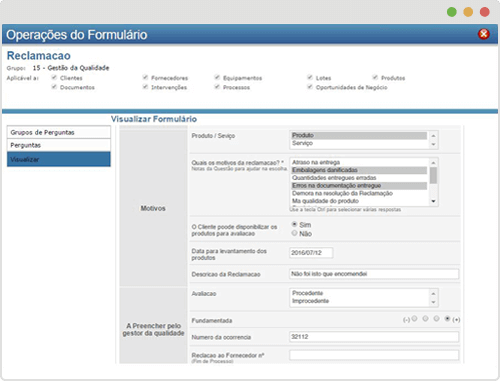Select Ma qualidade do produto option
The height and width of the screenshot is (381, 500).
[x=359, y=201]
